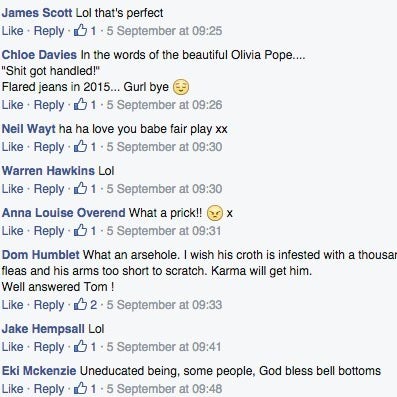The image size is (397, 397).
Task: Open Warren Hawkins' profile name link
Action: point(48,171)
